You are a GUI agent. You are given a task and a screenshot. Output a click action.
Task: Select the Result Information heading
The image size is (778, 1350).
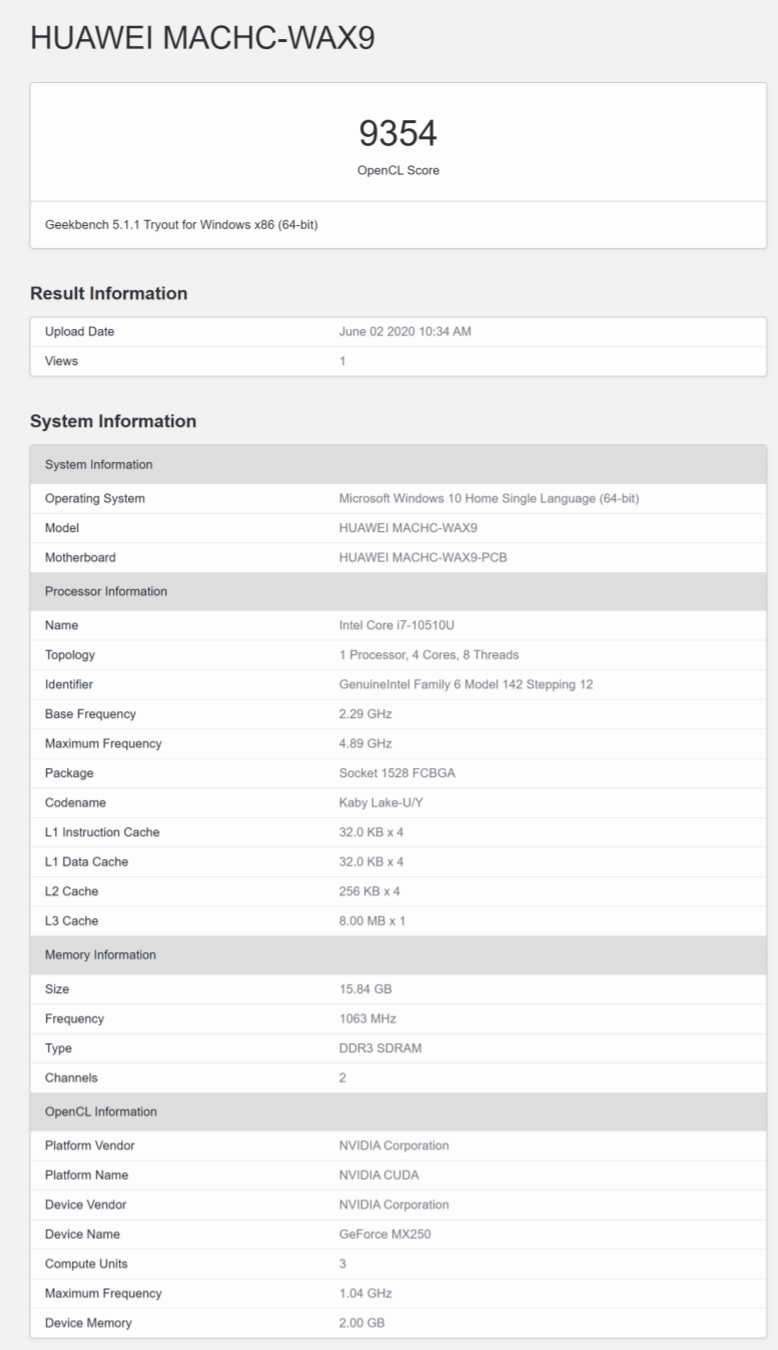pos(109,294)
